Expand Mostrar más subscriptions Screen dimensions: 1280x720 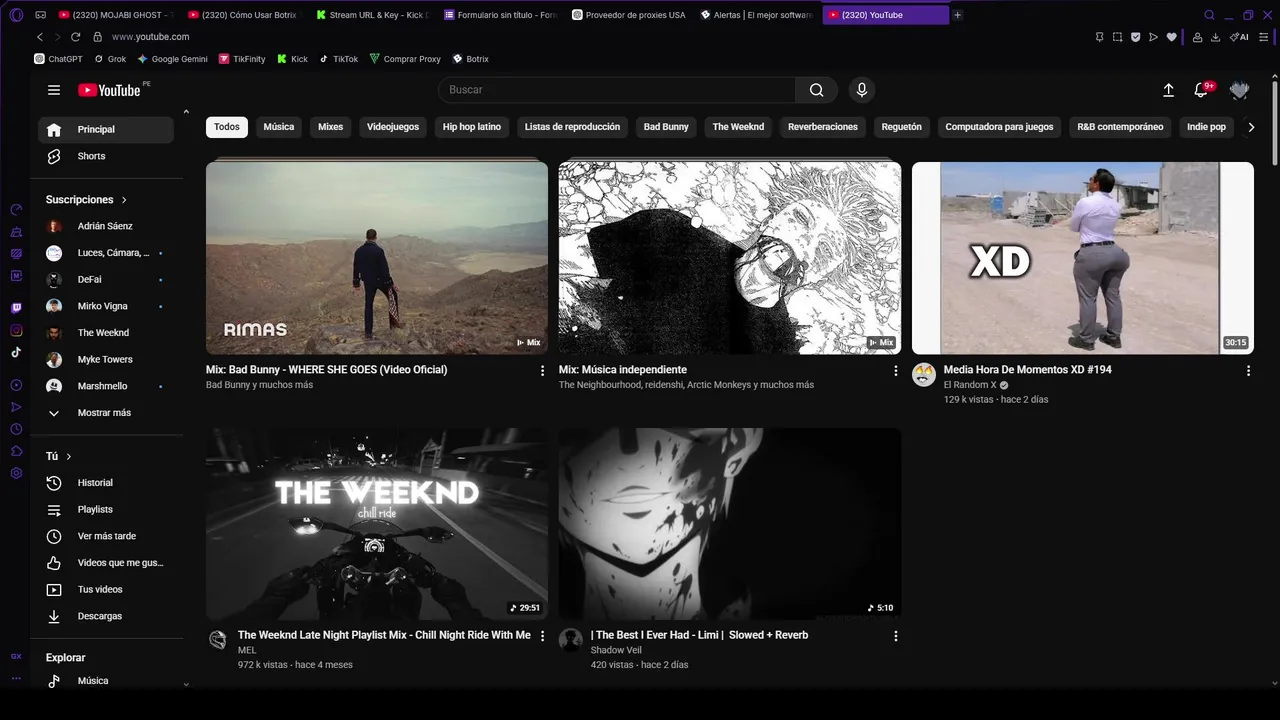pos(104,413)
